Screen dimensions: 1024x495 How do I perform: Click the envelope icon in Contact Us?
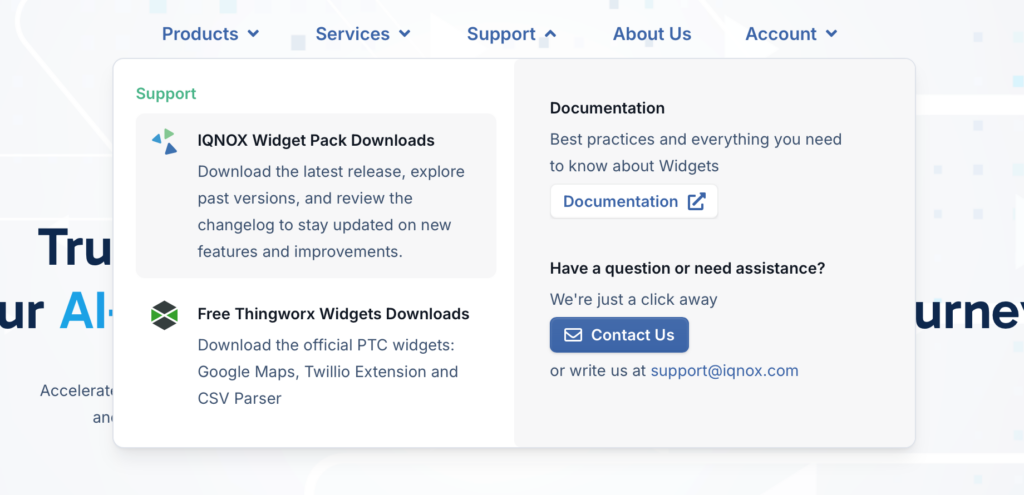tap(573, 335)
